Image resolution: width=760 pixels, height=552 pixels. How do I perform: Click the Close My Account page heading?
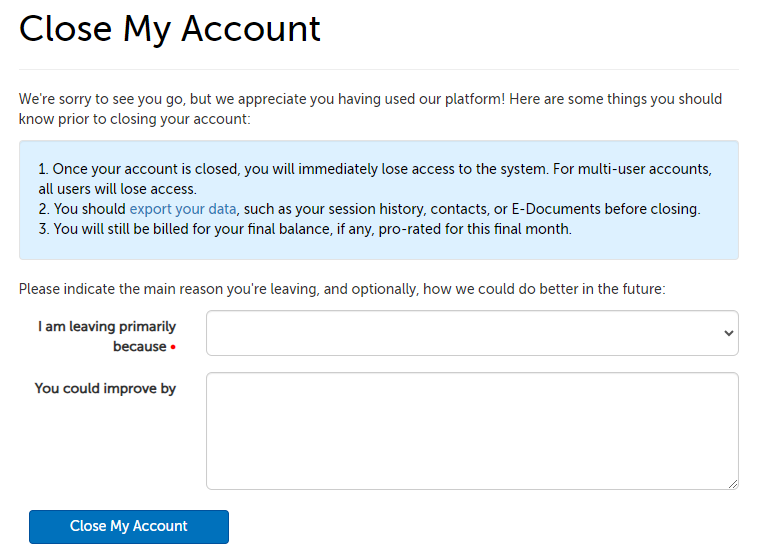click(170, 29)
